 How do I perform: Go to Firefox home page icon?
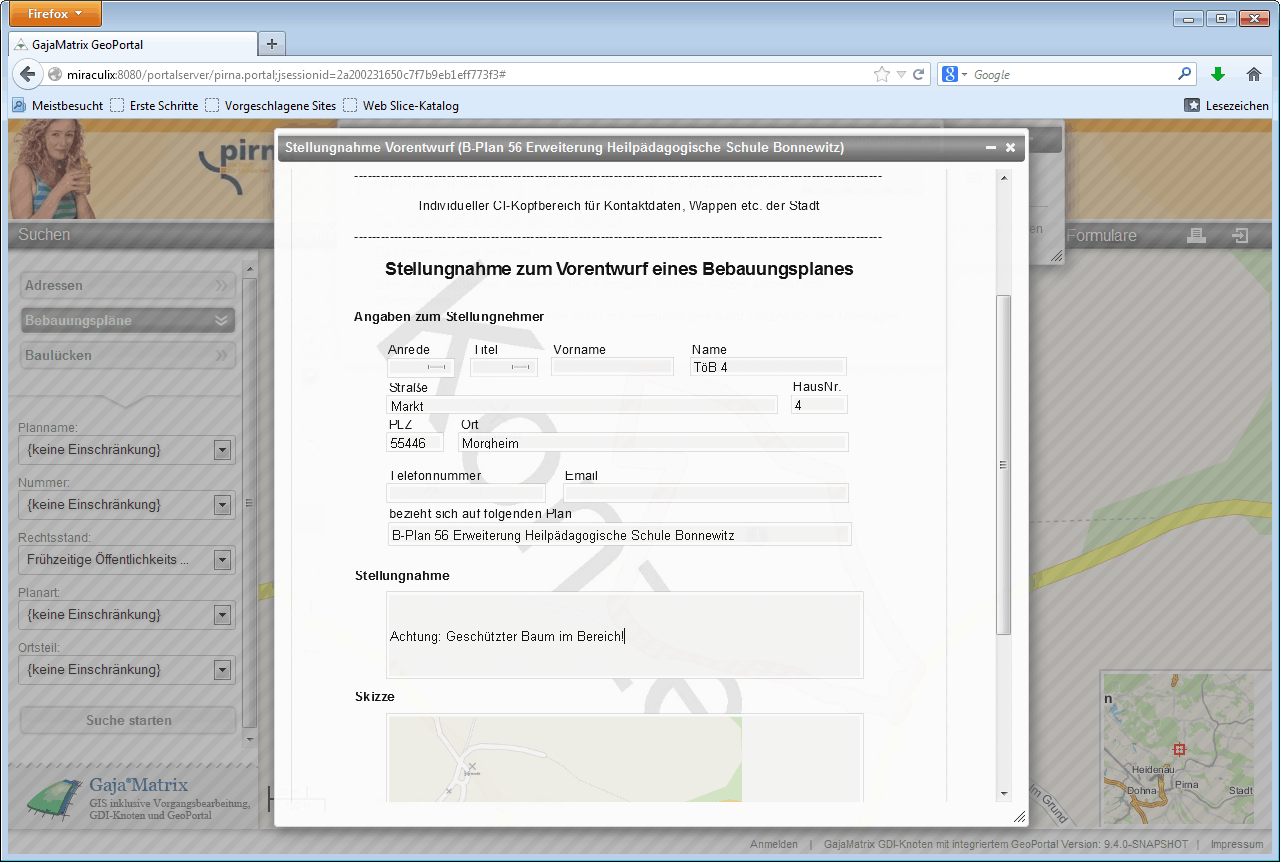[1253, 74]
